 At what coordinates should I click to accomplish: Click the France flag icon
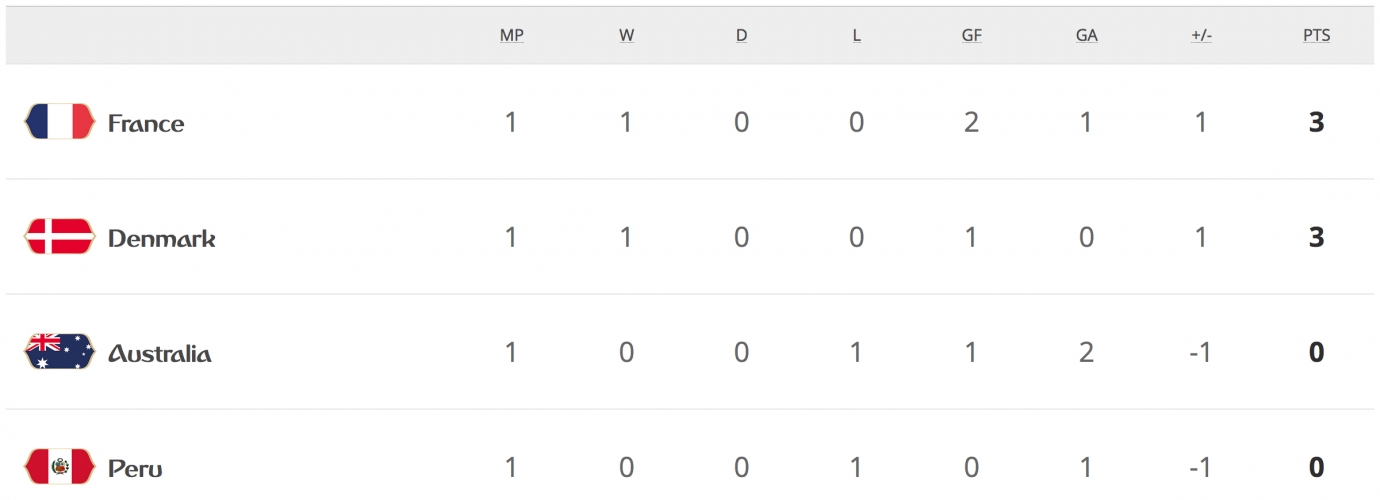[x=59, y=122]
